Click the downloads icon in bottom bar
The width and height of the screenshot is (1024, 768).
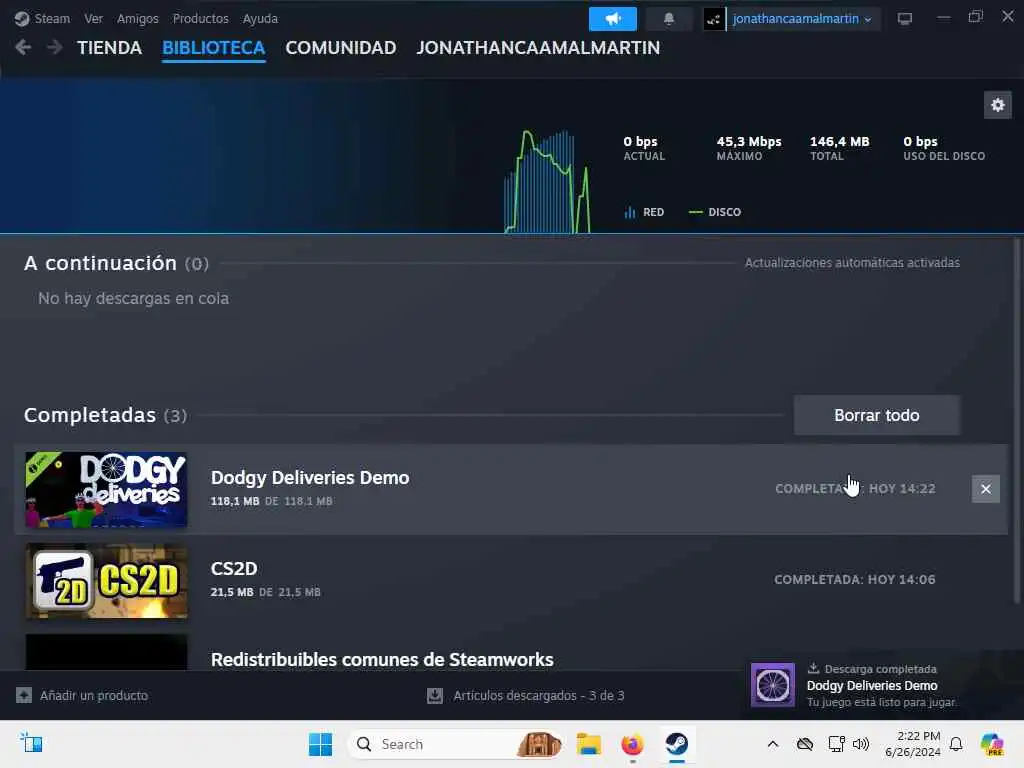pos(435,696)
